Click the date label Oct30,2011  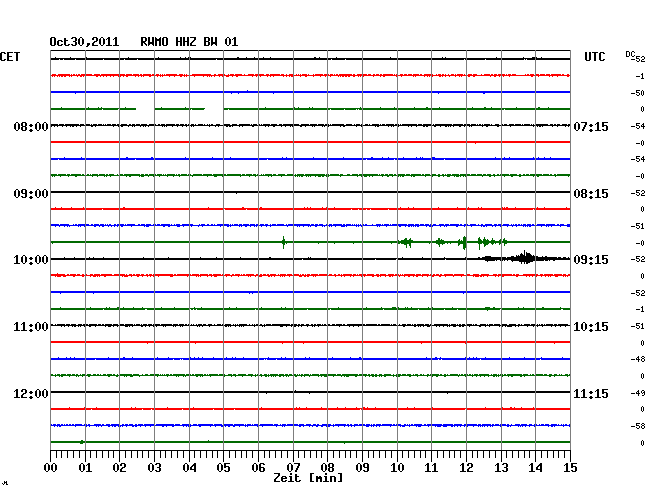click(84, 42)
